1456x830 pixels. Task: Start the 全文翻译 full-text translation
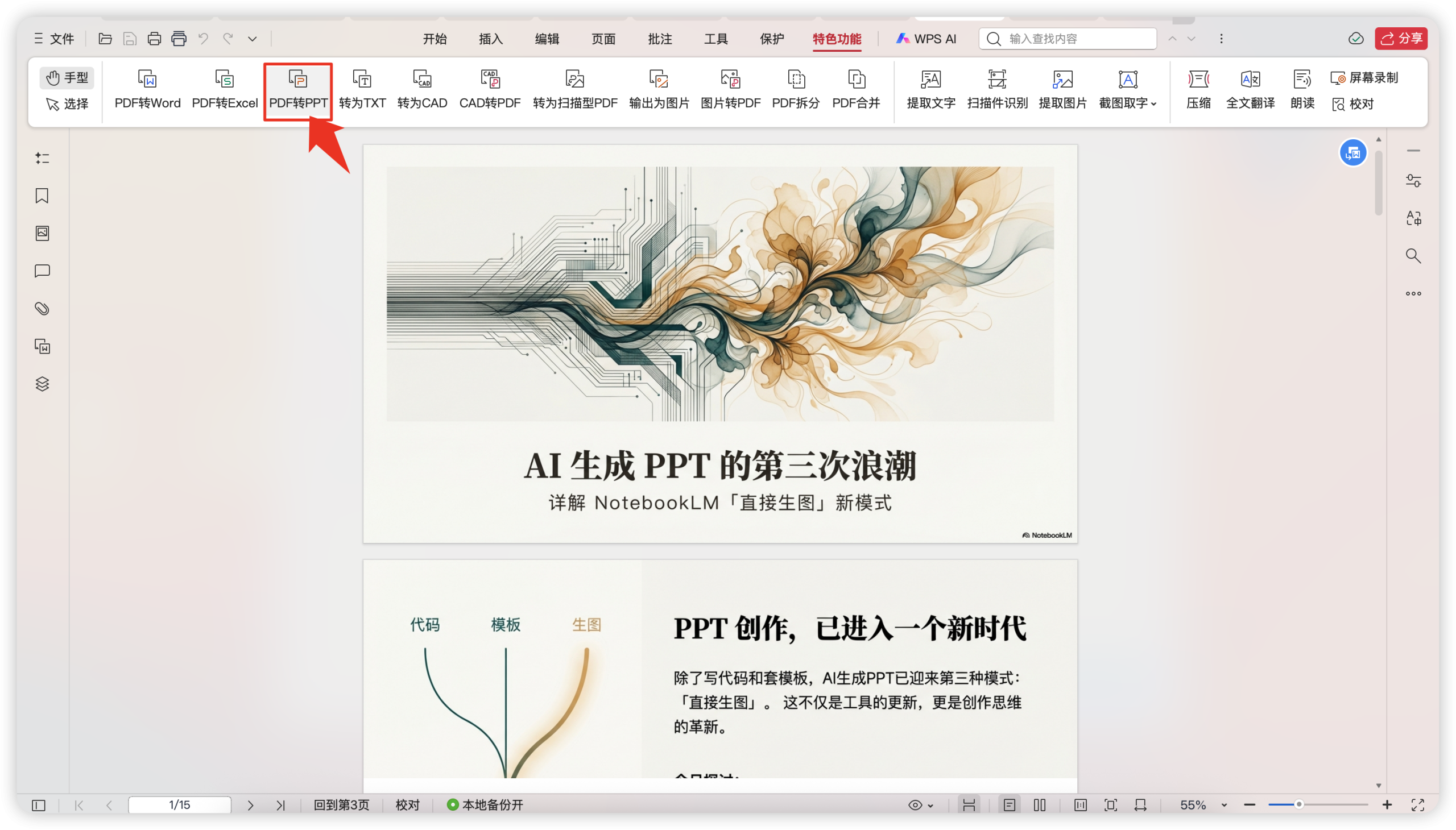(1250, 90)
